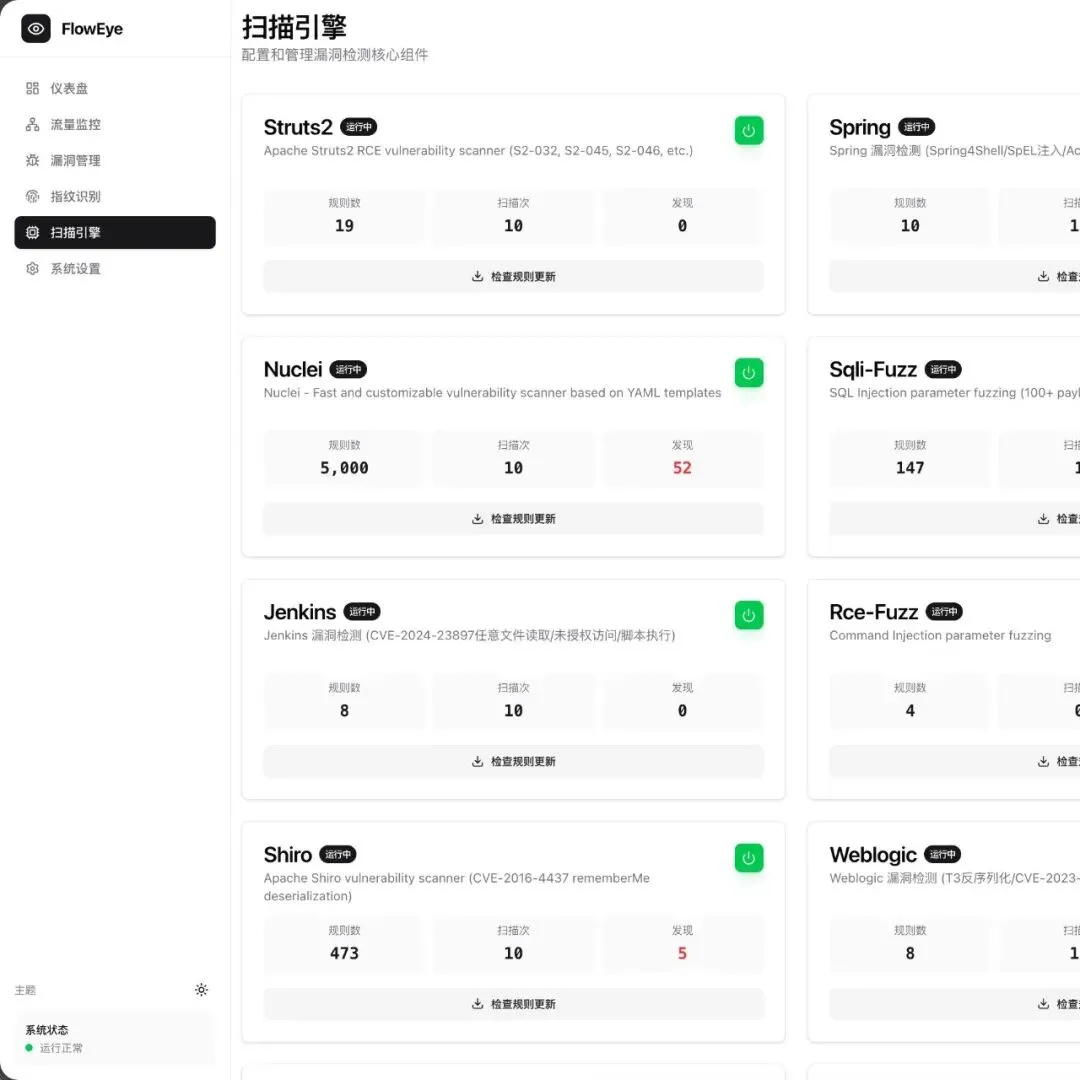
Task: Check rule updates for Struts2
Action: coord(513,276)
